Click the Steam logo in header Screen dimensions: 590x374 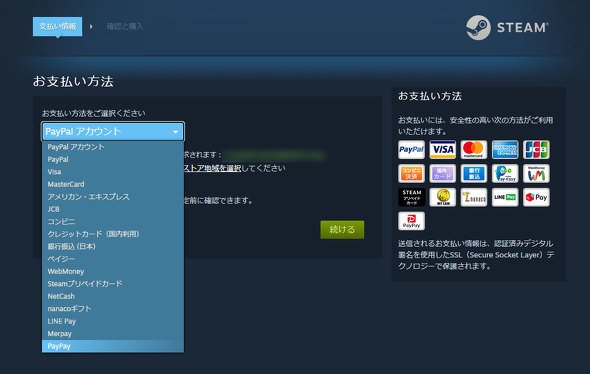point(507,27)
